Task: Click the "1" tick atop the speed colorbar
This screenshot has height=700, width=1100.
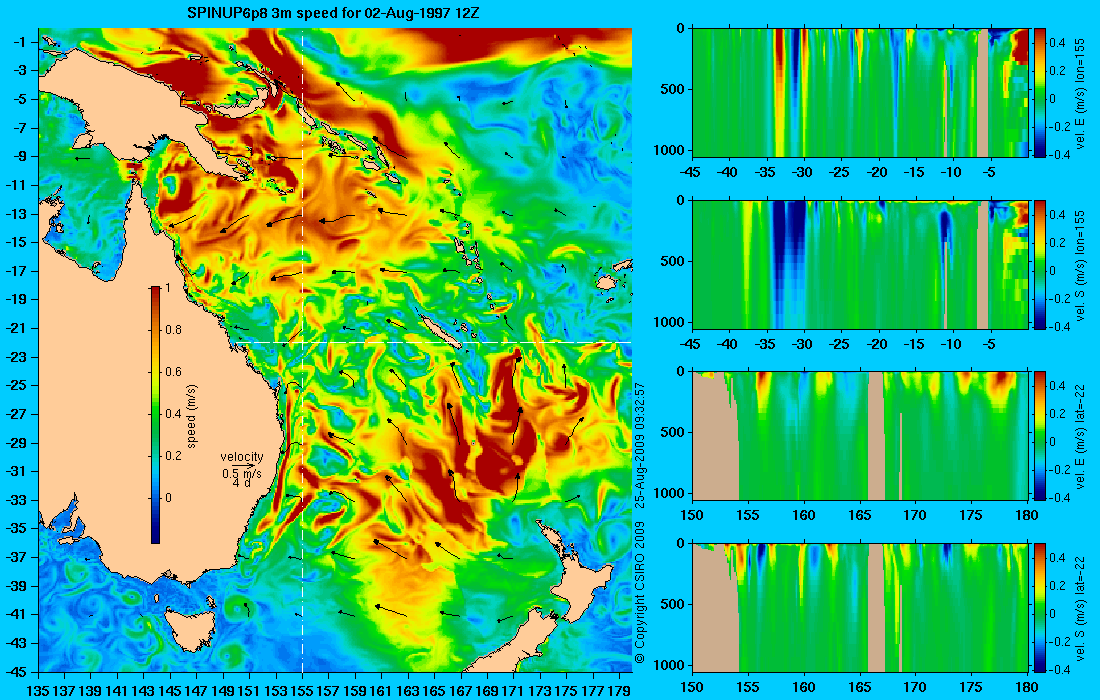Action: coord(168,288)
